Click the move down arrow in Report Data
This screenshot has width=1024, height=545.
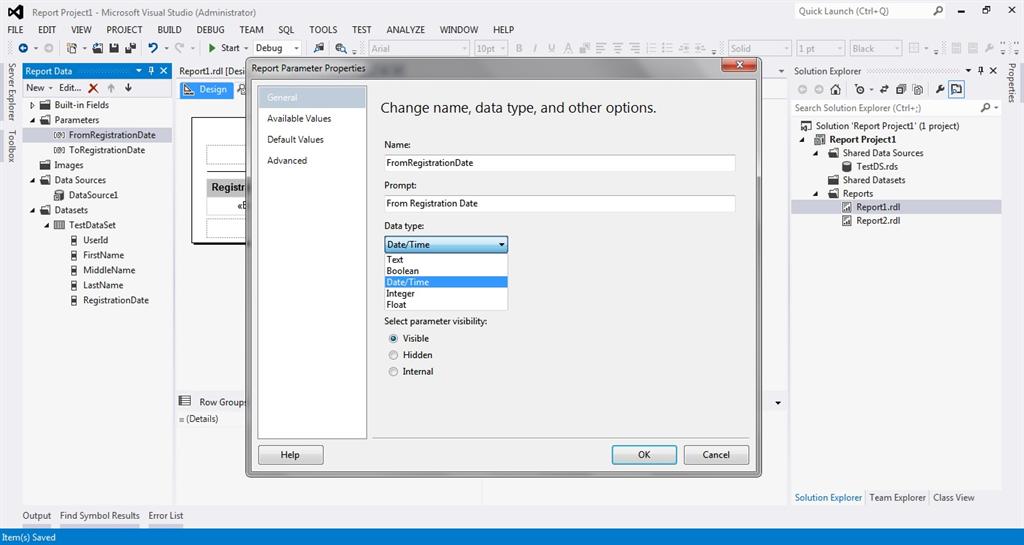pyautogui.click(x=129, y=87)
